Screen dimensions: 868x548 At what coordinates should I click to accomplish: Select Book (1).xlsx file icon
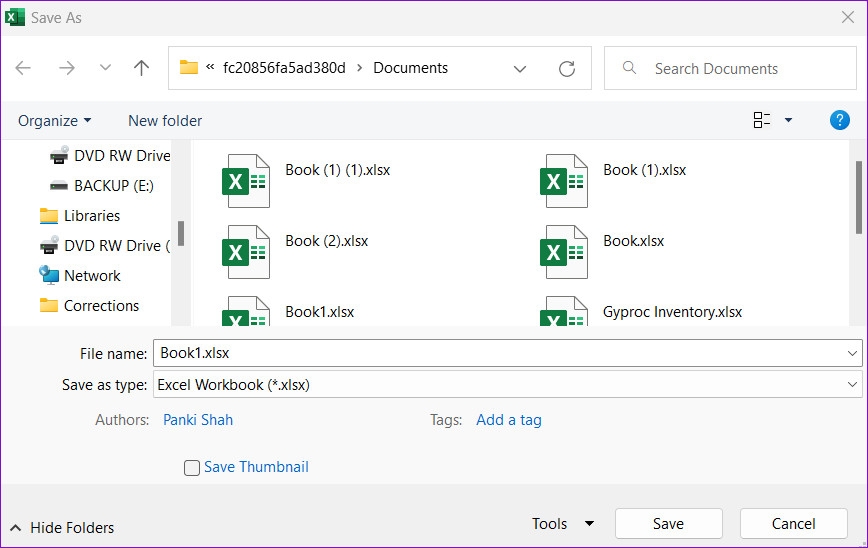(564, 181)
